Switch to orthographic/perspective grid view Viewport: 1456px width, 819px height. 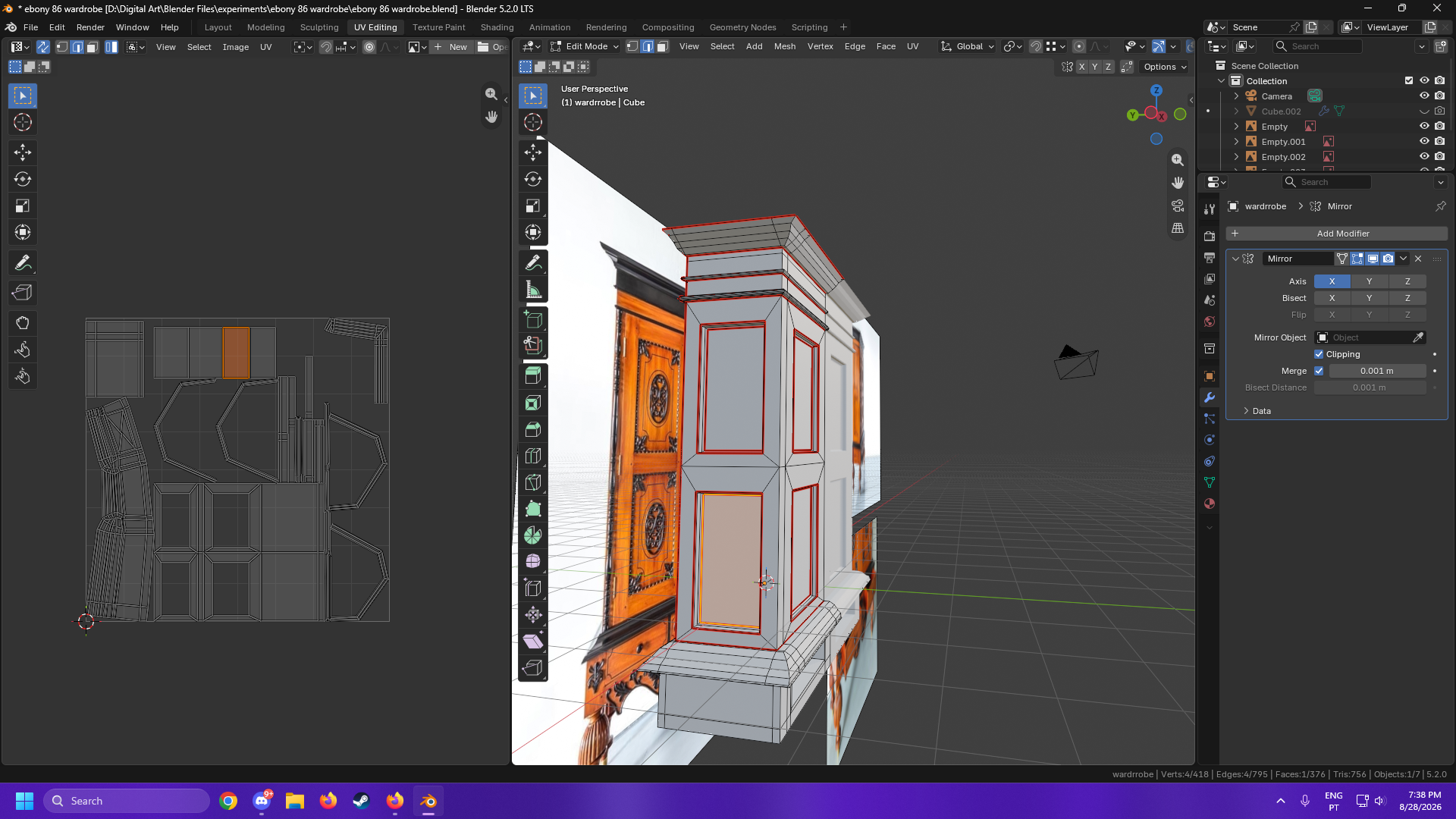click(x=1178, y=227)
